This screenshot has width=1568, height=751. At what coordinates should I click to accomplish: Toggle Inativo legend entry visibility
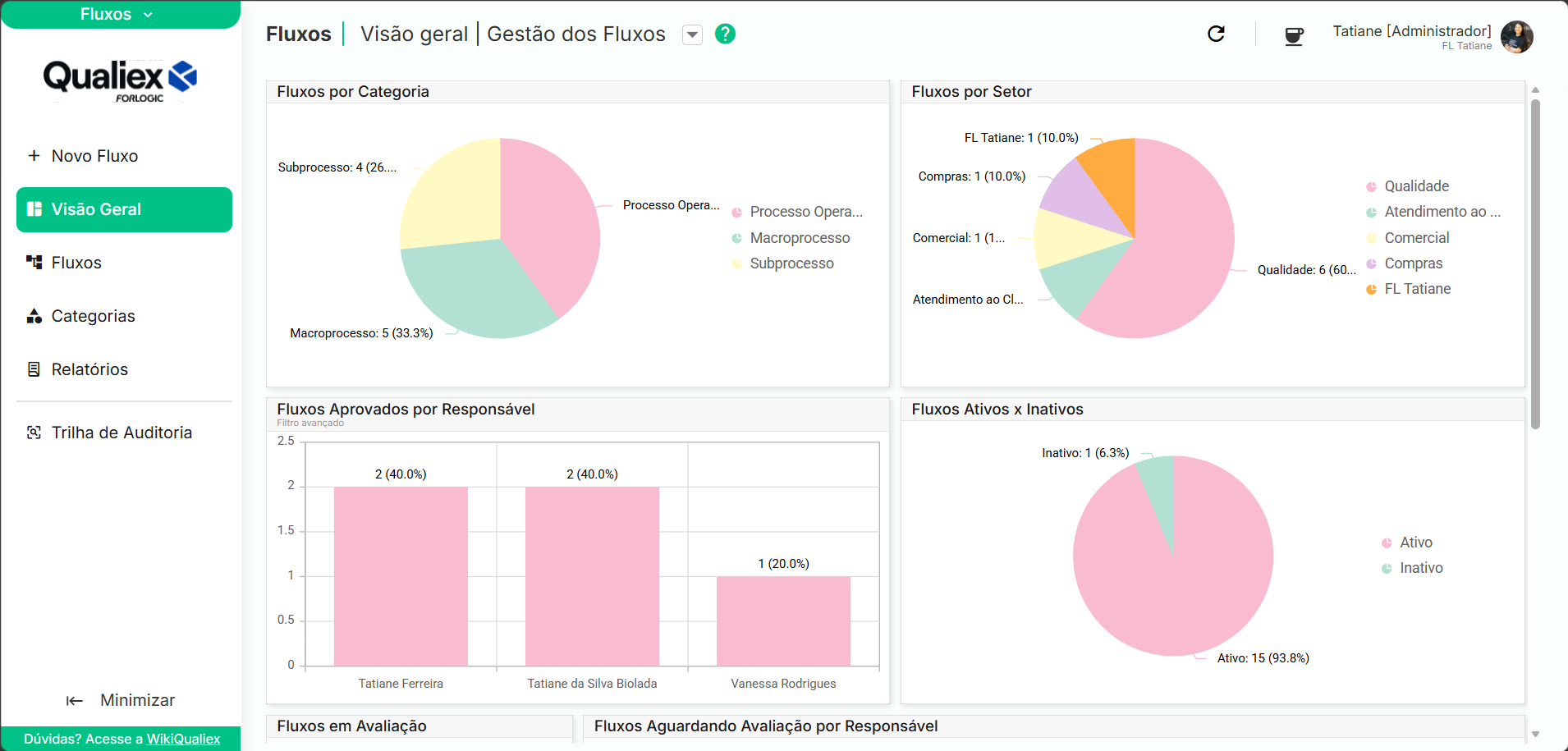coord(1412,568)
